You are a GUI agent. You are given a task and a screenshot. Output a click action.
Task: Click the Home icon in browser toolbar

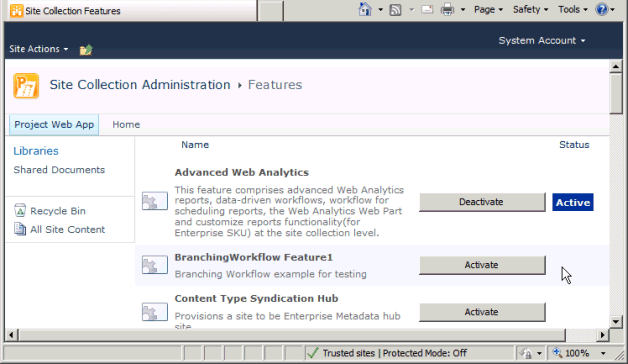tap(365, 9)
